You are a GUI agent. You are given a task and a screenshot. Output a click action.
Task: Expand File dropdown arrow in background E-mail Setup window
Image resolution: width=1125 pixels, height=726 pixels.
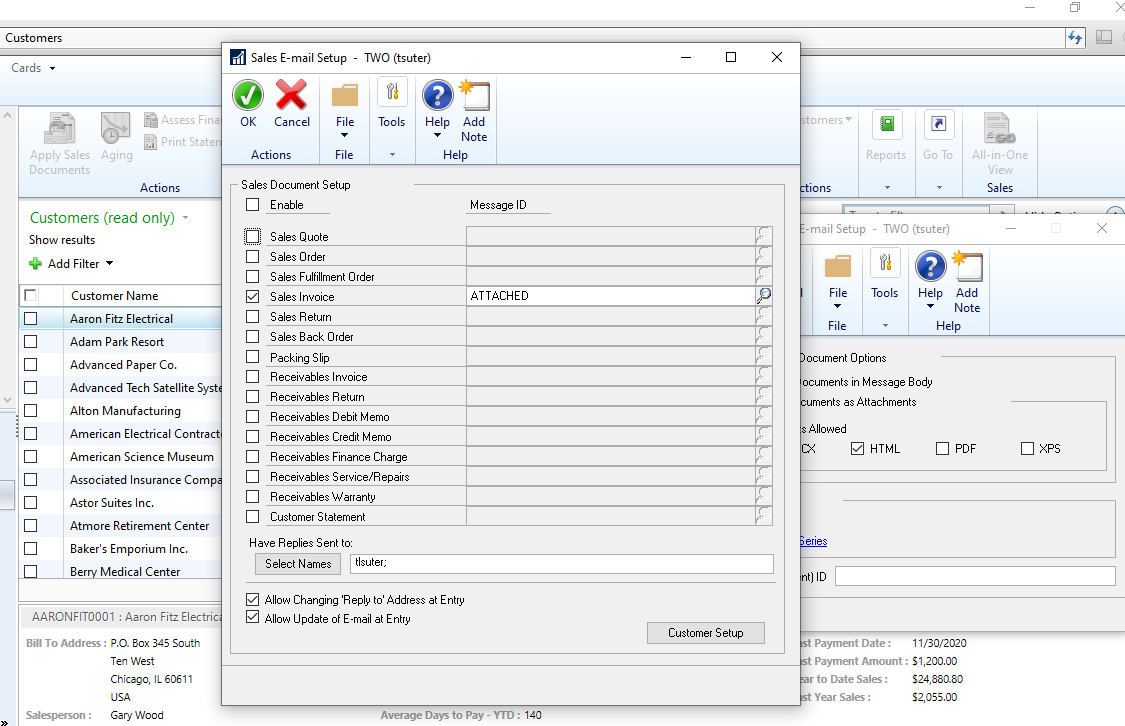click(837, 306)
